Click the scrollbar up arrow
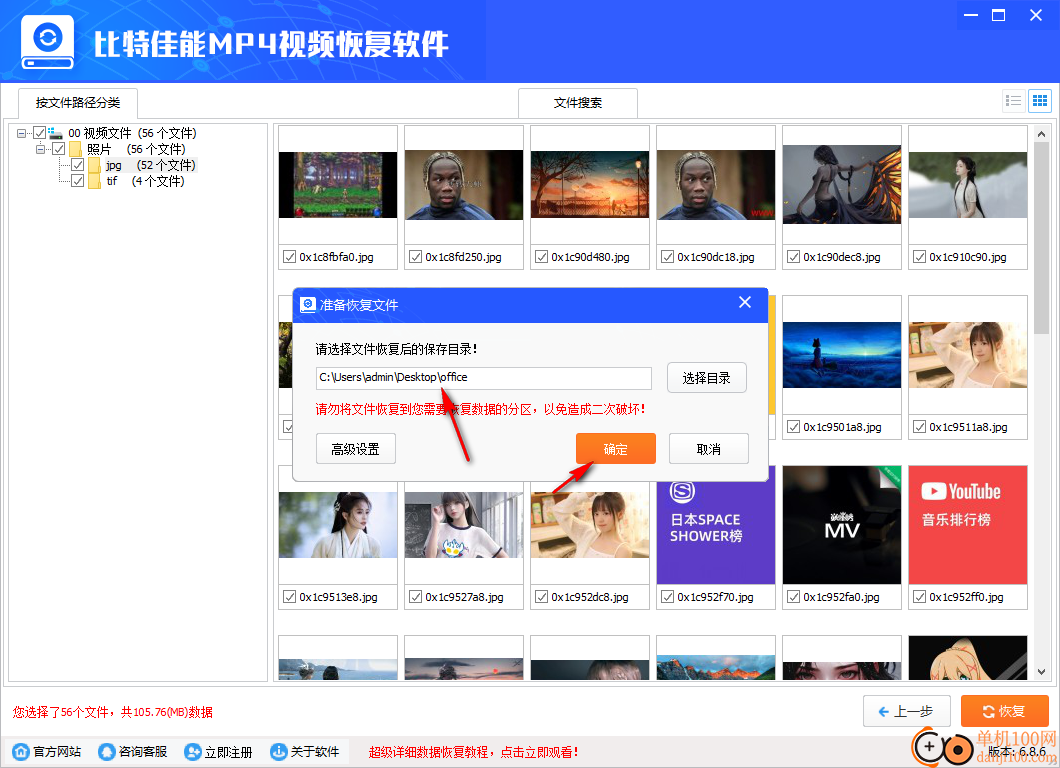 [x=1041, y=134]
